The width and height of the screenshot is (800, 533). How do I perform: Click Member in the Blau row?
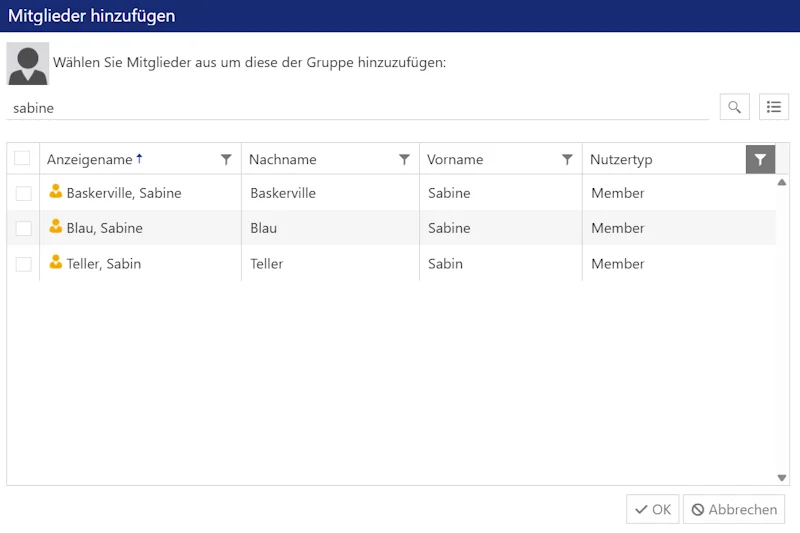618,228
